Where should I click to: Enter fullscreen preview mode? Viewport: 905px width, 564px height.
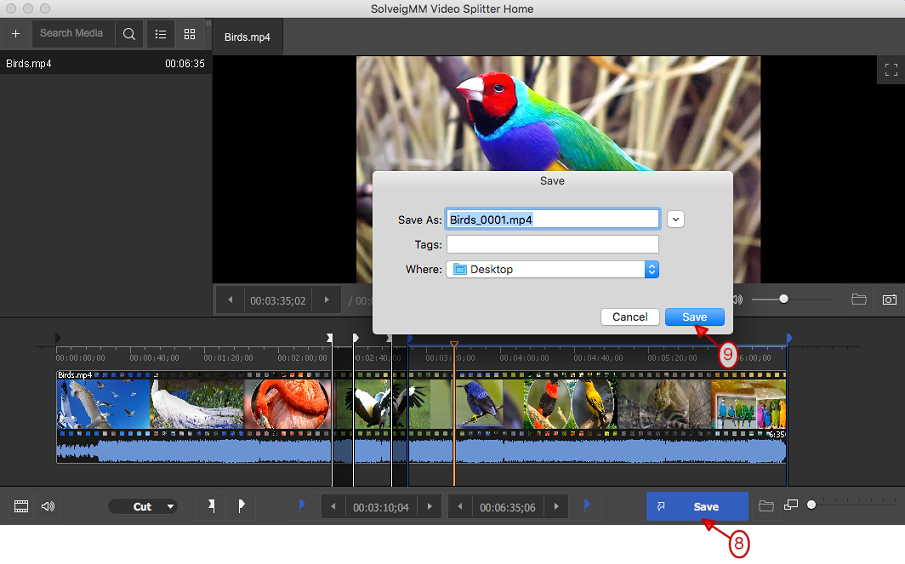(x=889, y=70)
